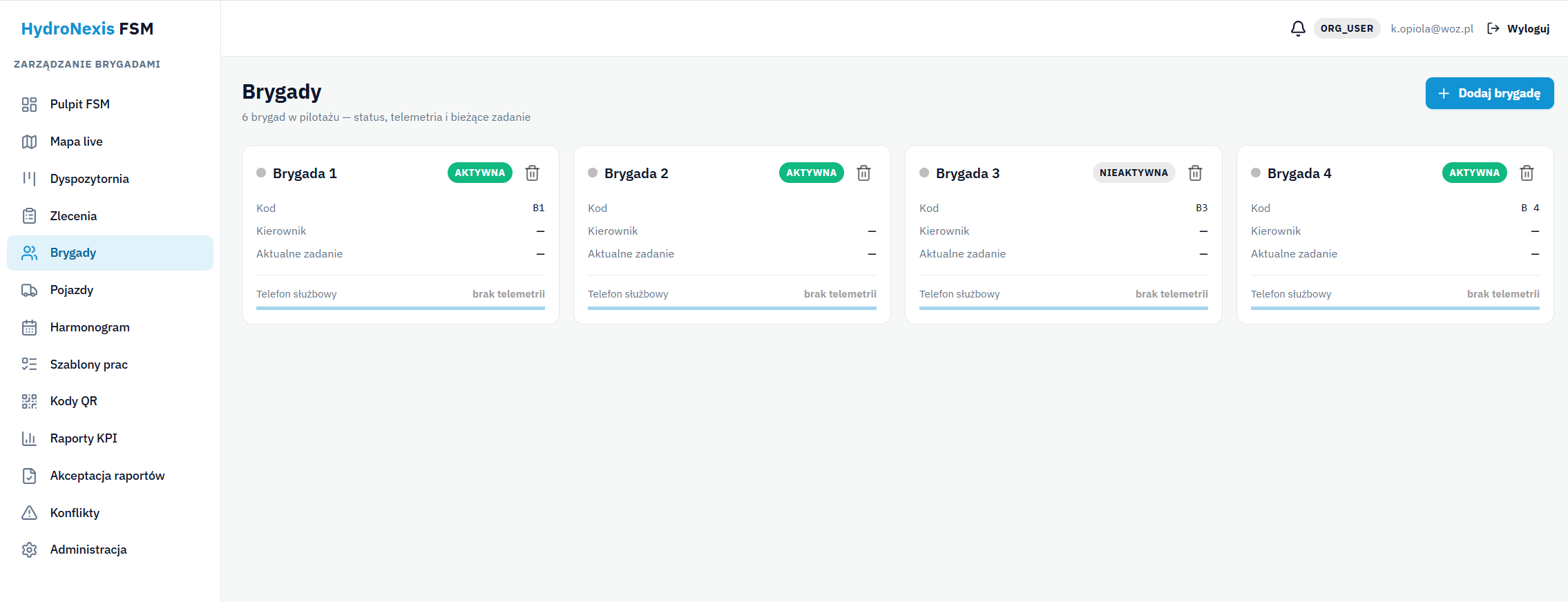Click 'Telefon służbowy' in Brygada 3 card
1568x602 pixels.
[x=959, y=294]
